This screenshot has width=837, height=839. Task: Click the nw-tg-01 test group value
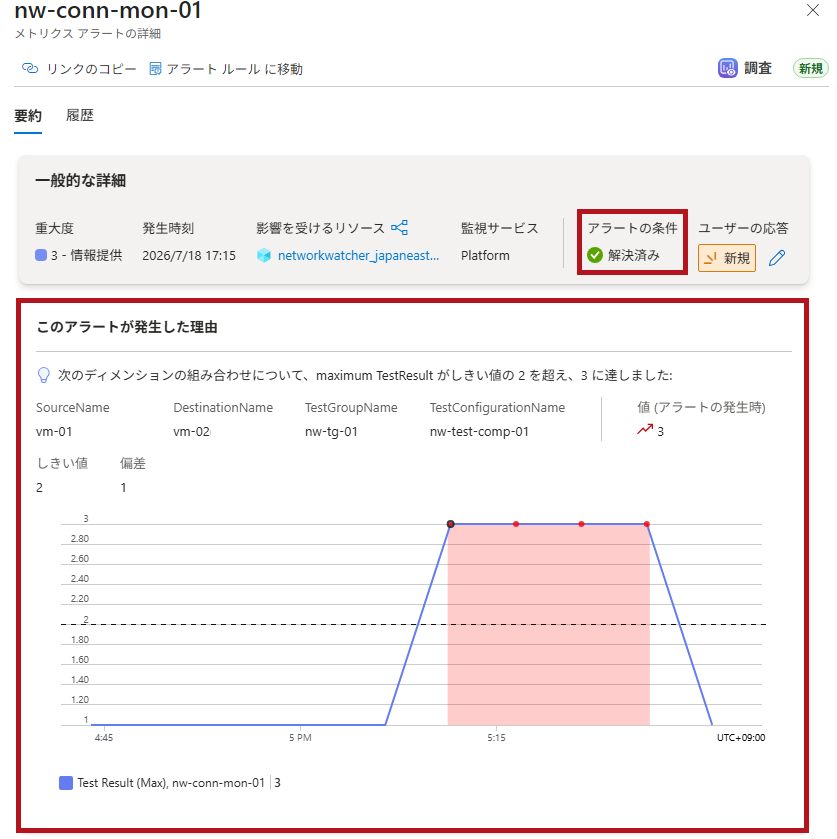(331, 432)
